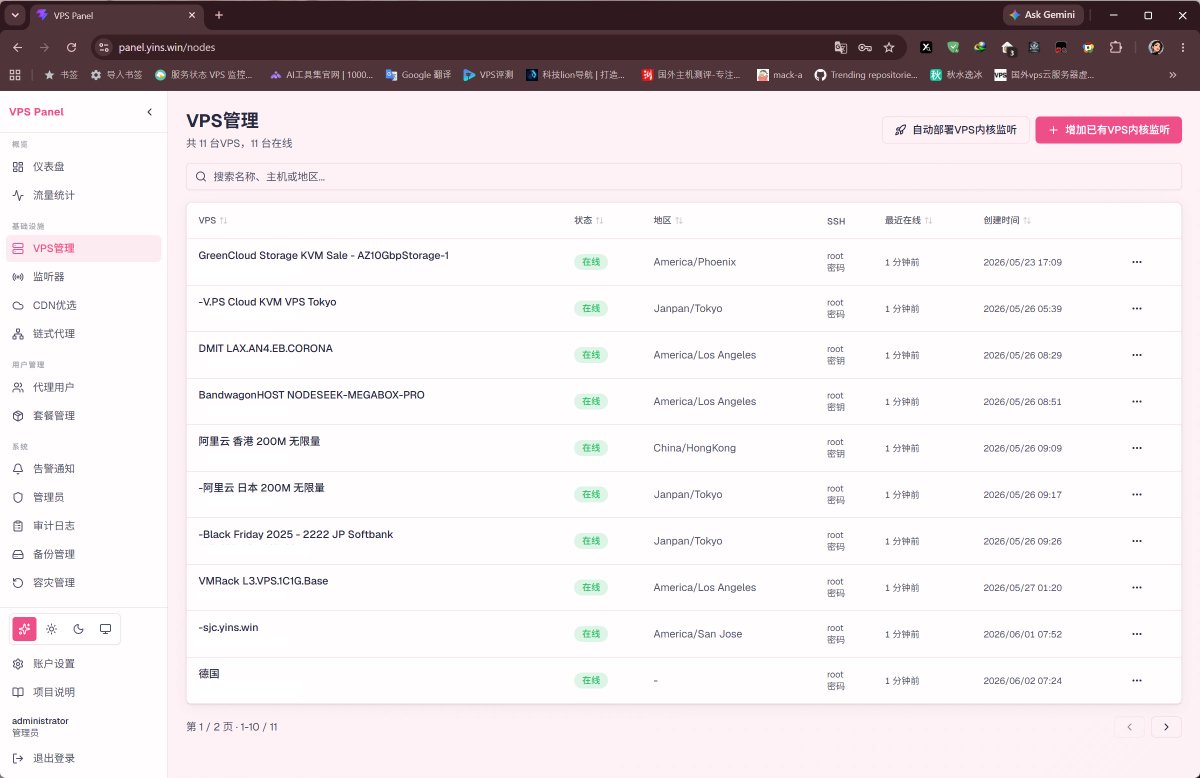Click America/San Jose region cell
This screenshot has height=778, width=1200.
[x=698, y=634]
